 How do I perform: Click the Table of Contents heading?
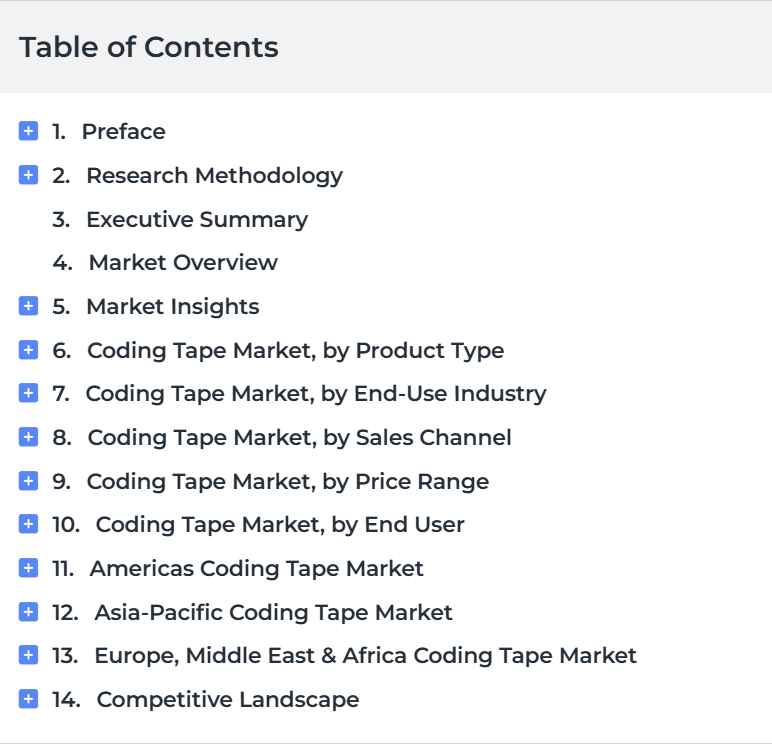[x=149, y=47]
